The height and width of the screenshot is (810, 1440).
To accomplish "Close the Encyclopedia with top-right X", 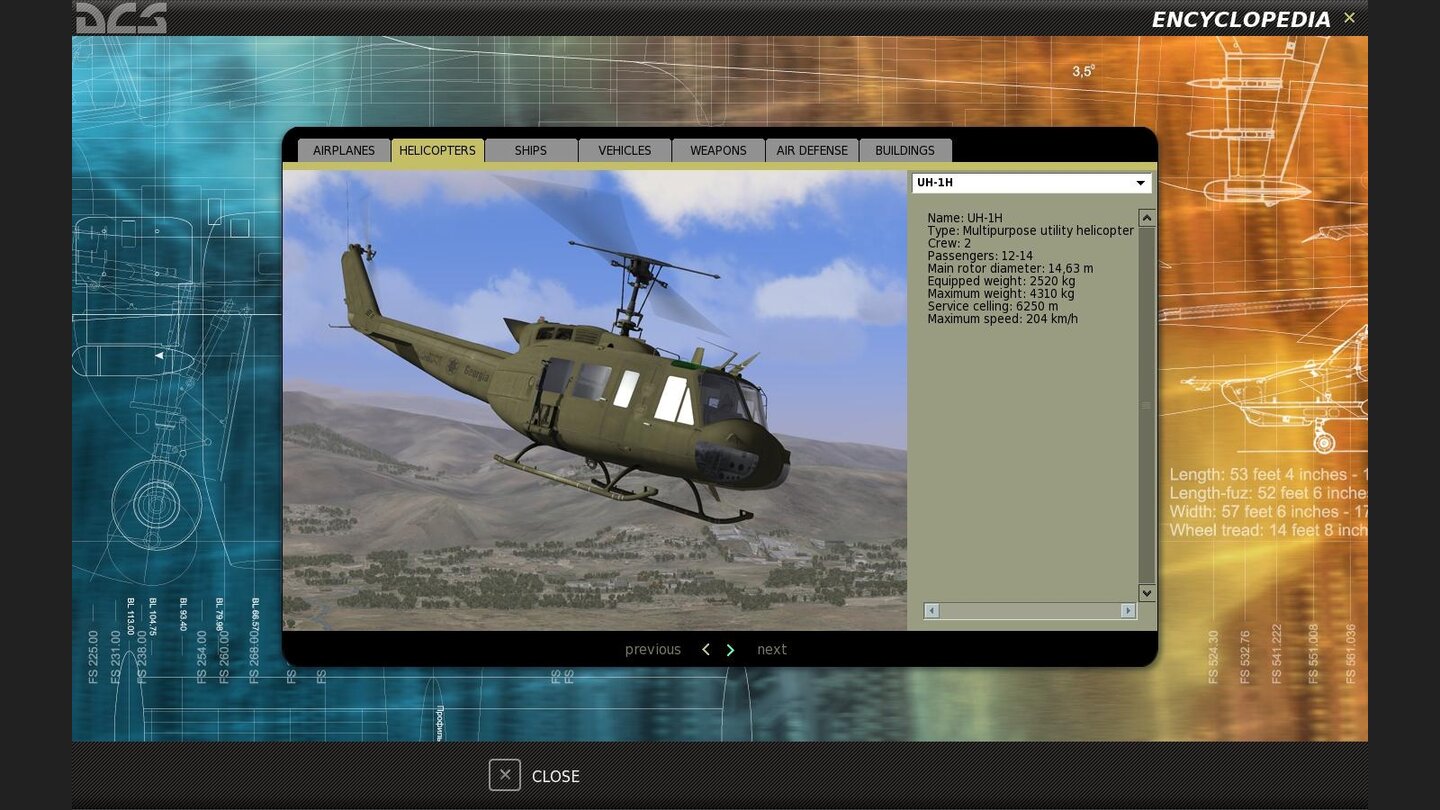I will click(1349, 17).
